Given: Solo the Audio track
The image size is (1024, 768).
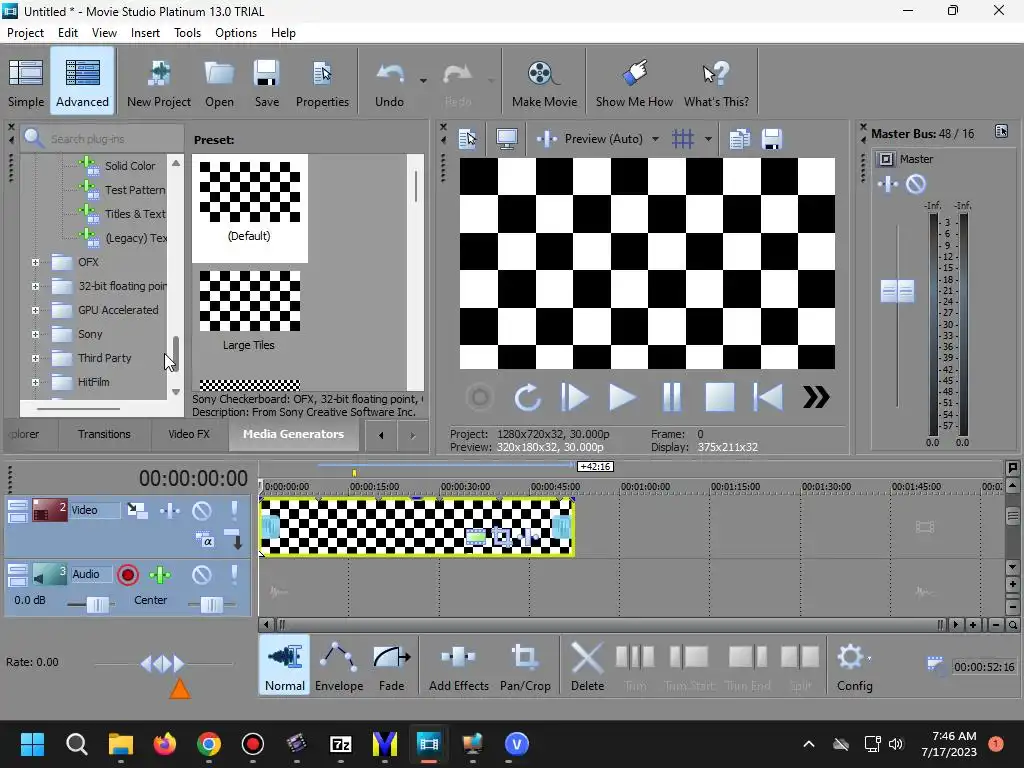Looking at the screenshot, I should (234, 575).
